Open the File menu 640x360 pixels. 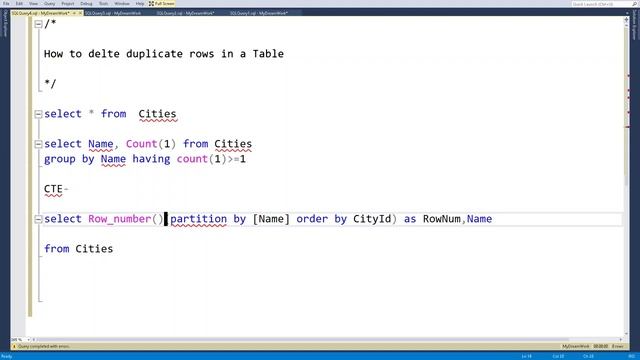click(6, 4)
